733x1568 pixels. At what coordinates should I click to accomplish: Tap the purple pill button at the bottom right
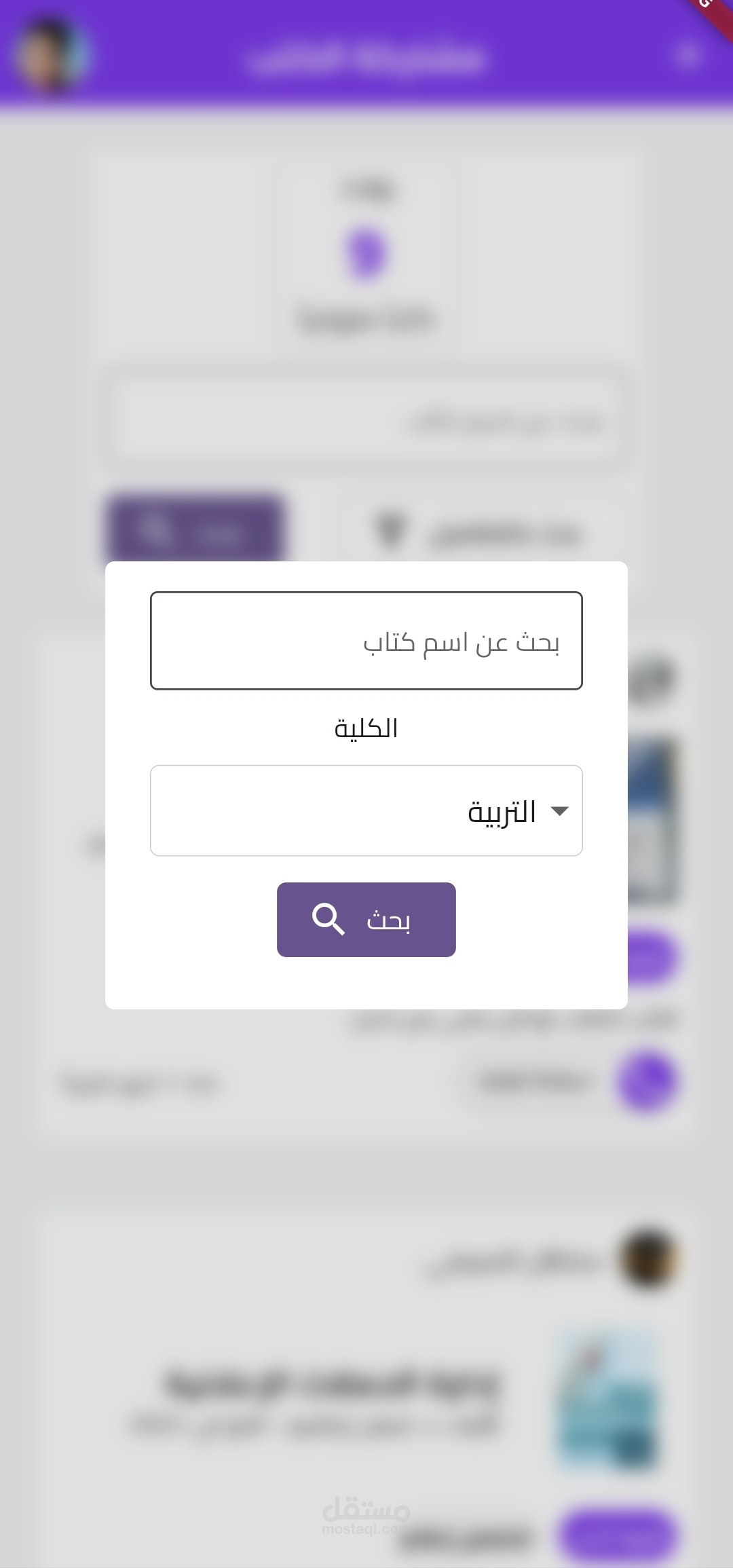tap(618, 1534)
